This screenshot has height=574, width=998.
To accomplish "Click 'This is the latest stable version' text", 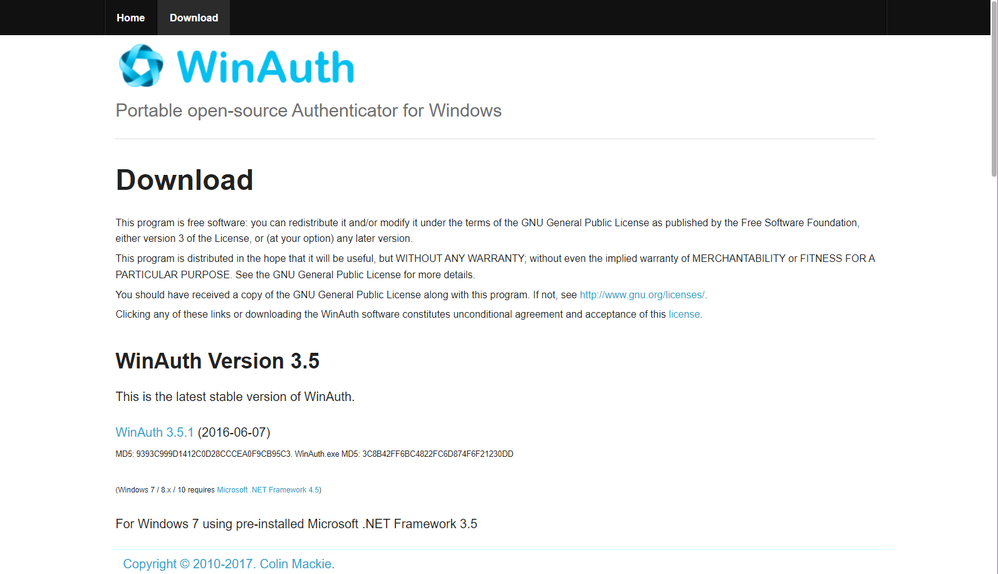I will tap(235, 396).
